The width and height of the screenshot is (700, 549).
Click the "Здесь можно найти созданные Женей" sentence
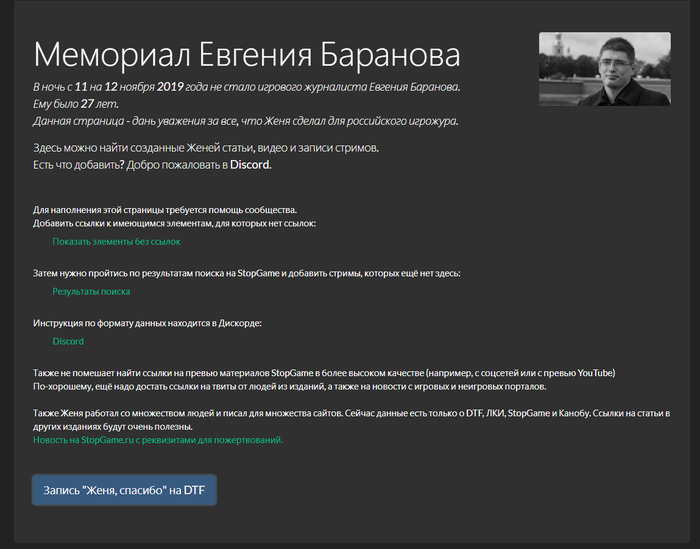point(206,148)
